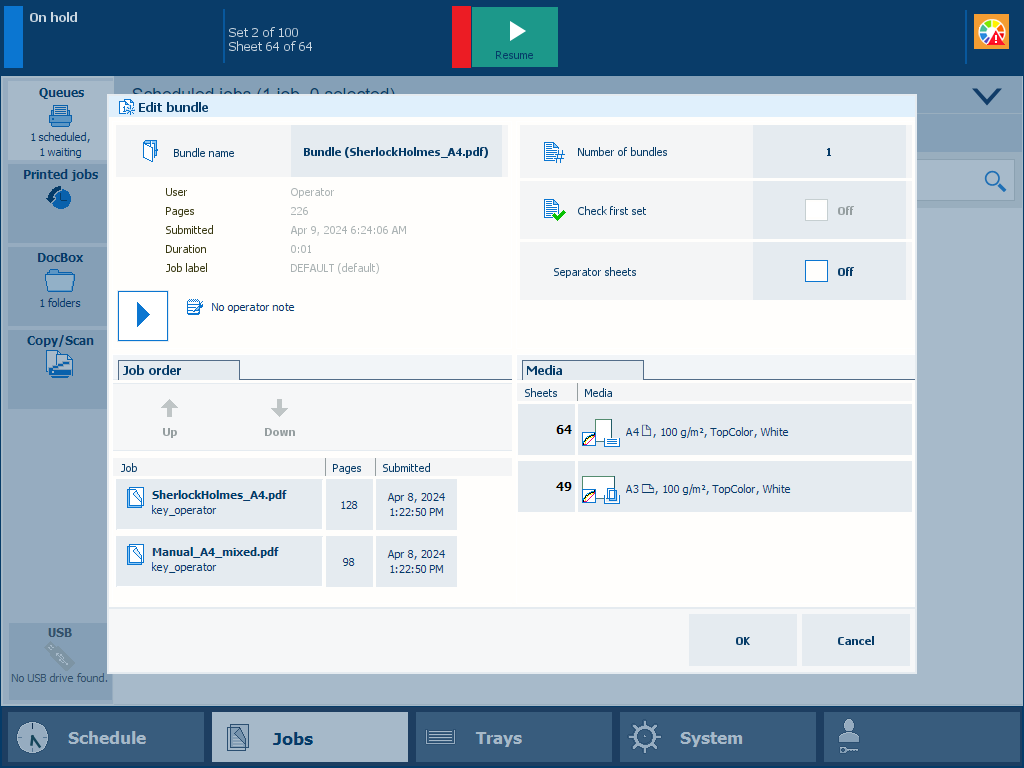Toggle Separator sheets checkbox

[816, 271]
